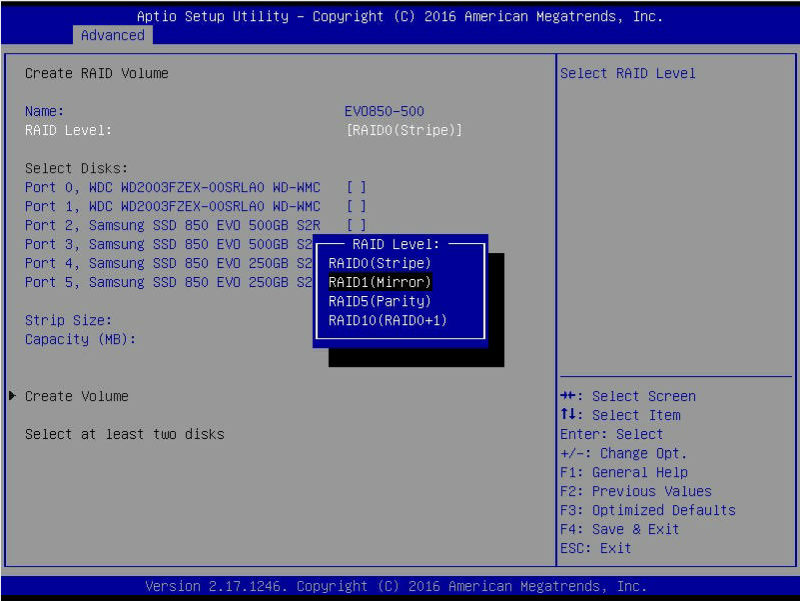
Task: Select the Port 1 WDC WD2003FZEX row
Action: pyautogui.click(x=172, y=206)
